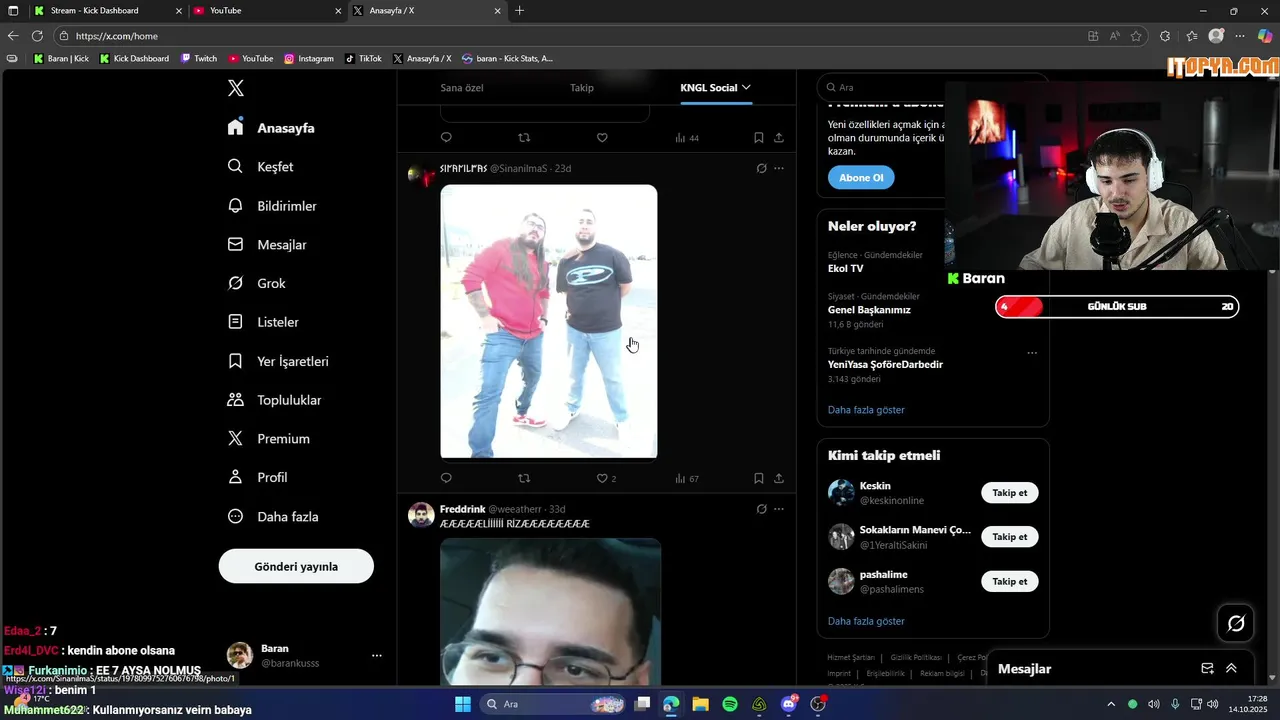Open the Bildirimler bell icon

click(x=235, y=205)
